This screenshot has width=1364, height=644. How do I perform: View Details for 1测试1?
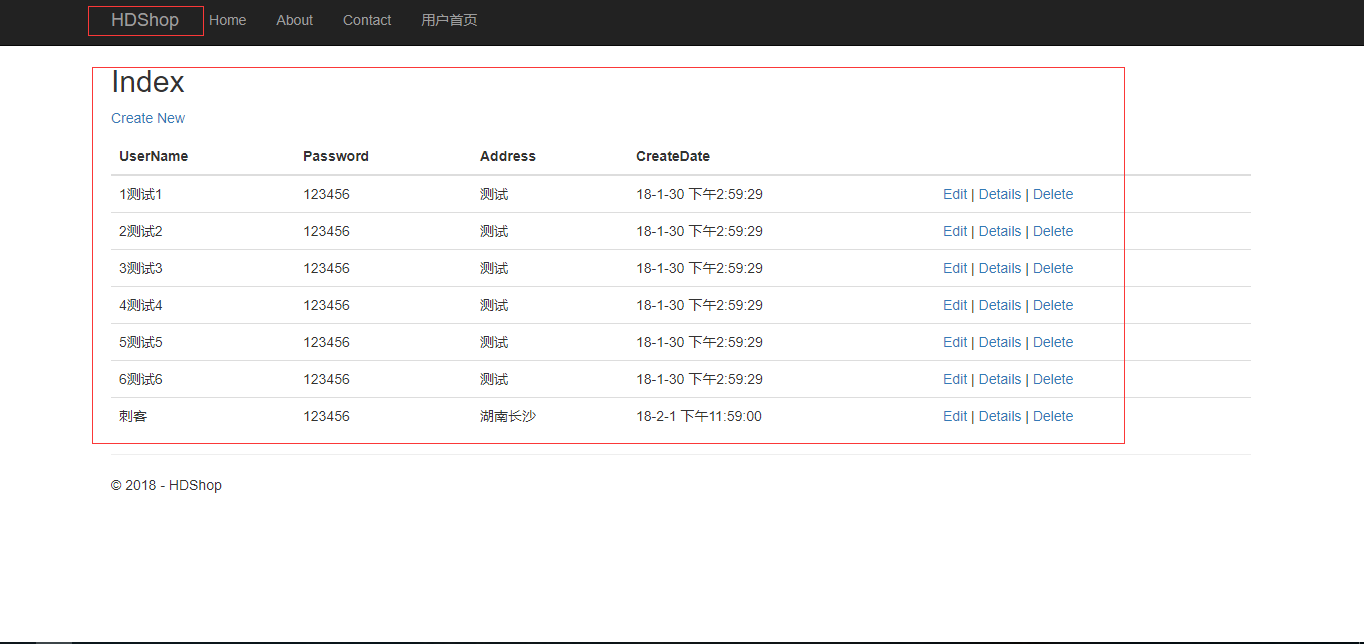tap(1000, 194)
